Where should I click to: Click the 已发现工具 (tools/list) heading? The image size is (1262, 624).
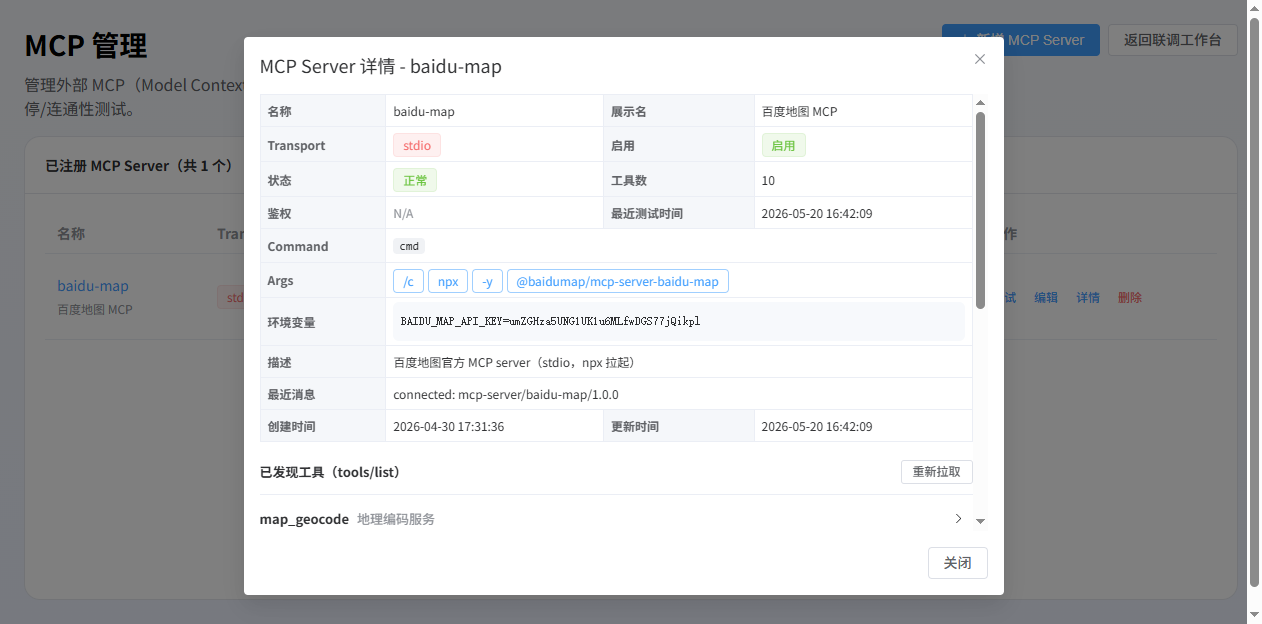[330, 472]
